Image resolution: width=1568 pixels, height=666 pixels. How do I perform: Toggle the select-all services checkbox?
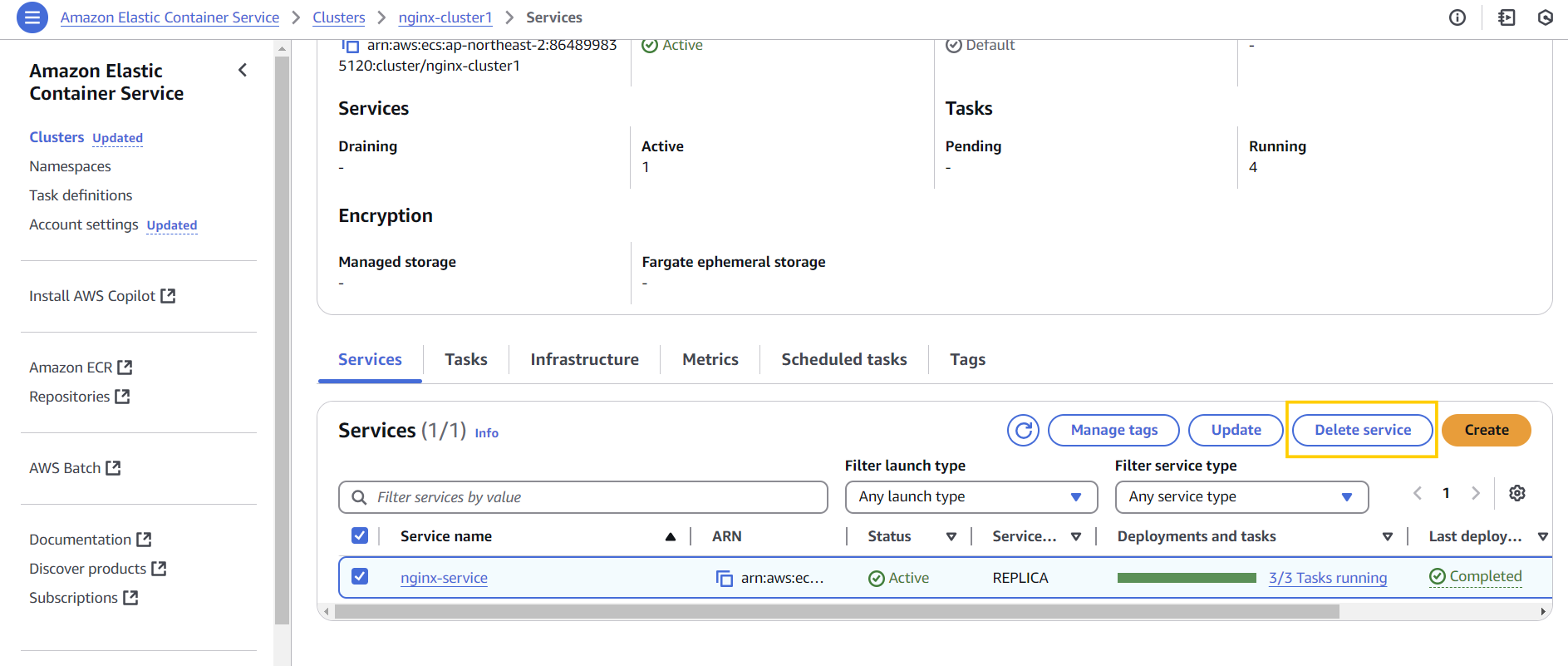tap(360, 535)
